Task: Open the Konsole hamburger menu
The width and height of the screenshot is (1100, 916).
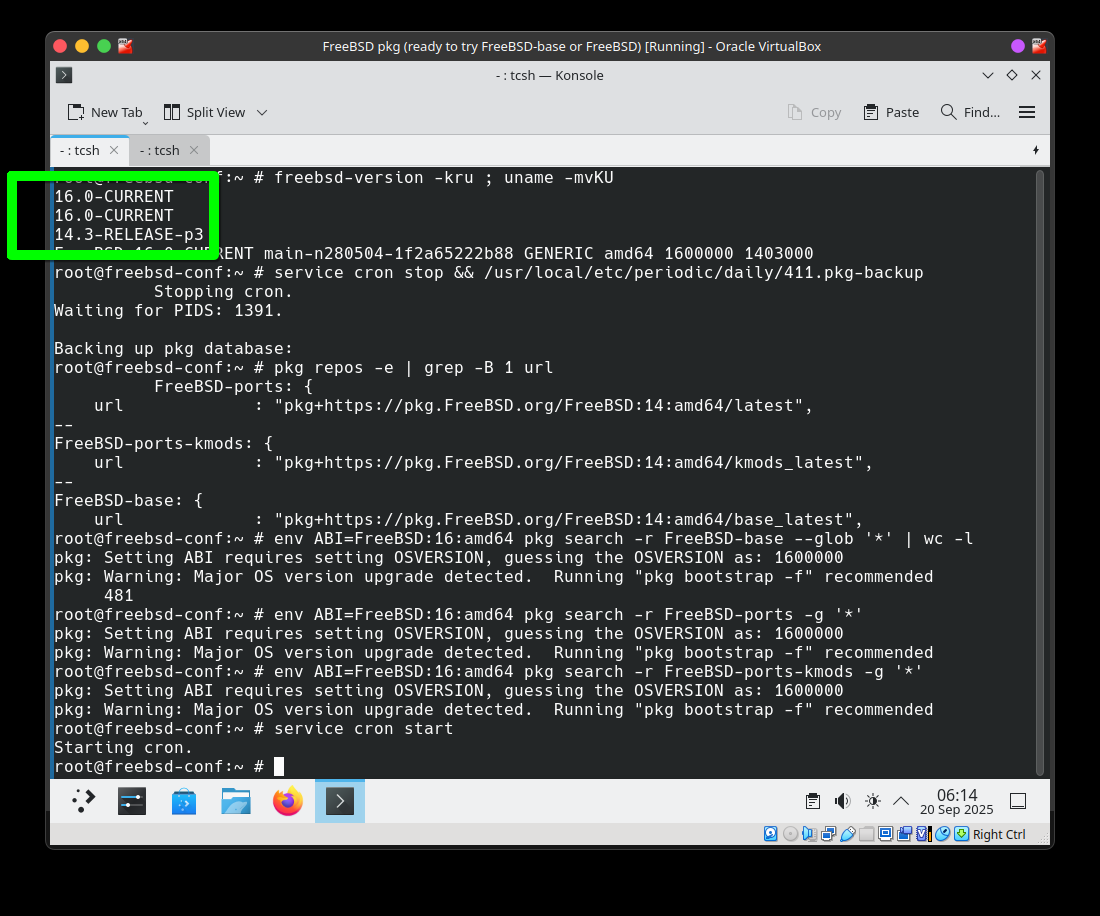Action: click(1027, 112)
